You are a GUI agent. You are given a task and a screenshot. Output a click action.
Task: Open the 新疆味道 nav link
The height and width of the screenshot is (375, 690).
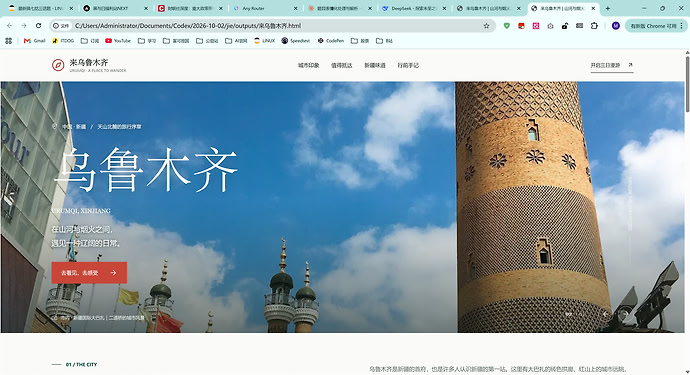click(x=375, y=65)
